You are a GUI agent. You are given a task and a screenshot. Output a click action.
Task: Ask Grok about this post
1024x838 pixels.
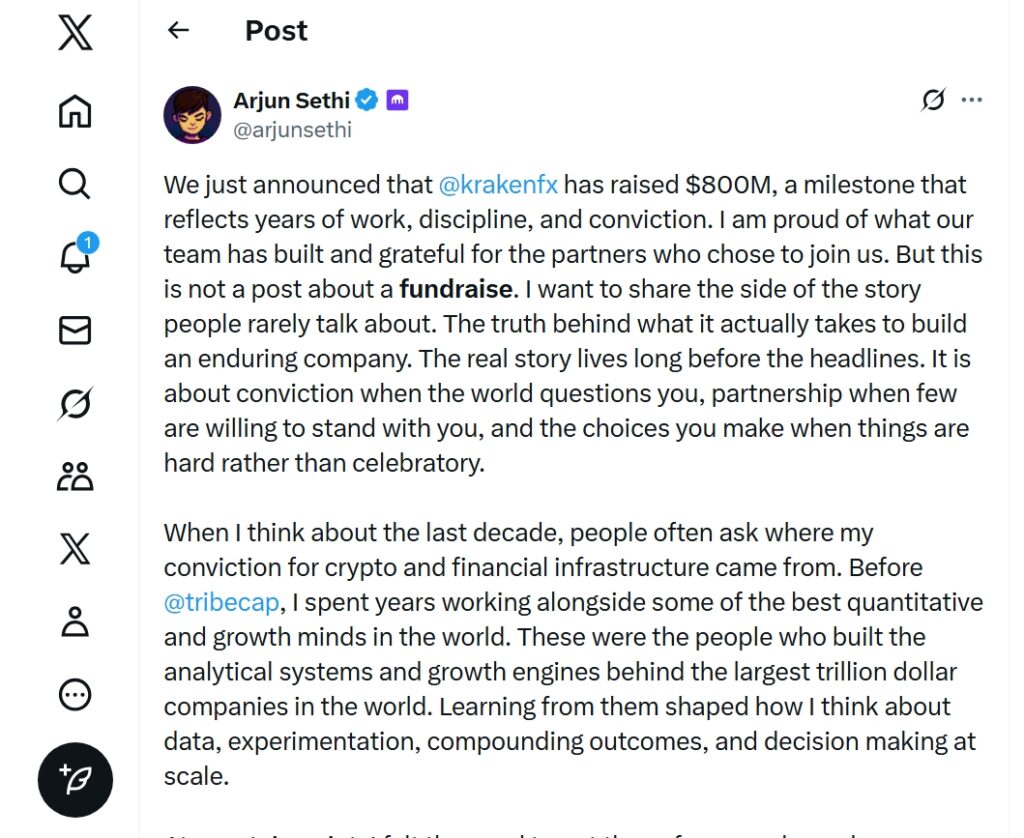[932, 99]
